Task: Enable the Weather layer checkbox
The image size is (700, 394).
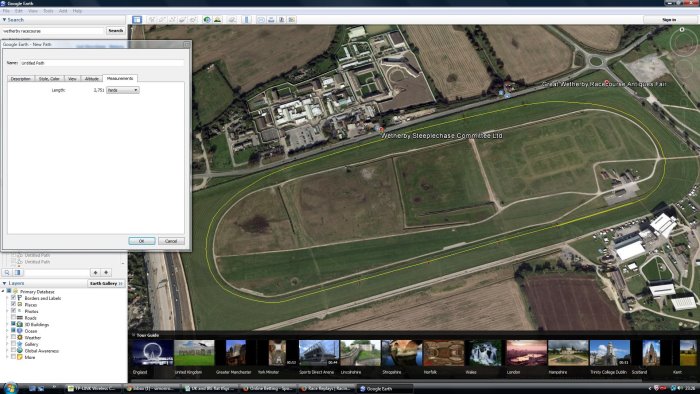Action: (13, 338)
